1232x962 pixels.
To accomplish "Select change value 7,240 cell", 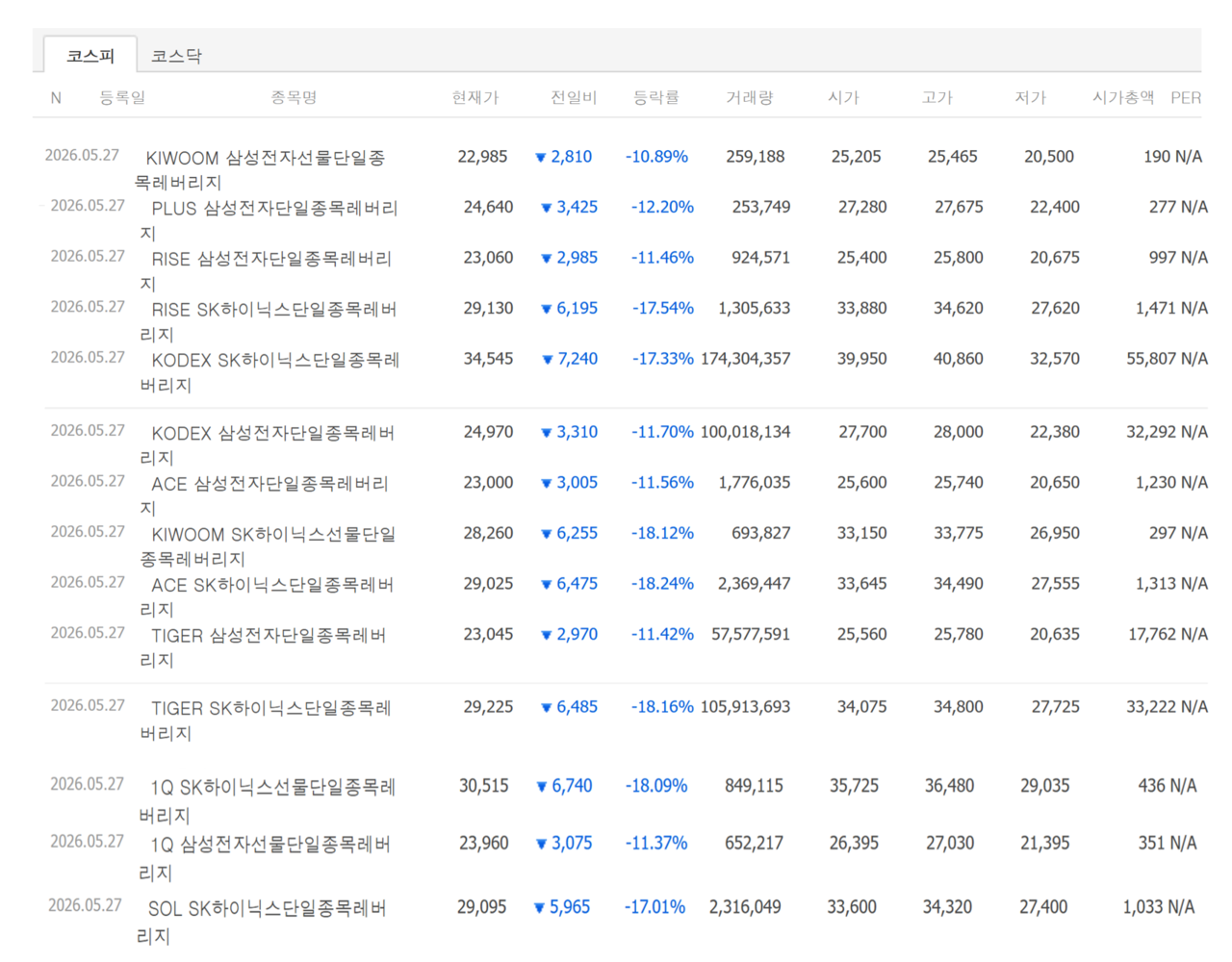I will tap(570, 359).
